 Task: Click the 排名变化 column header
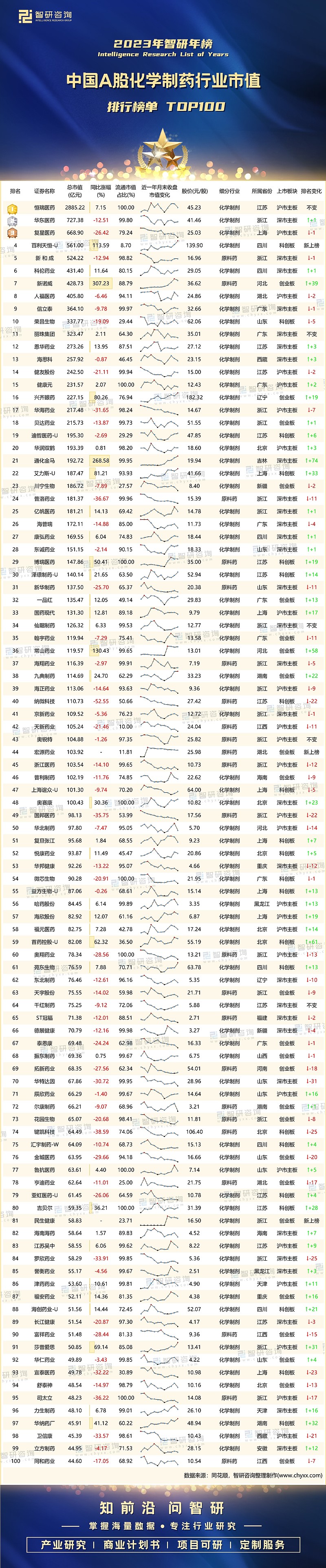[311, 191]
